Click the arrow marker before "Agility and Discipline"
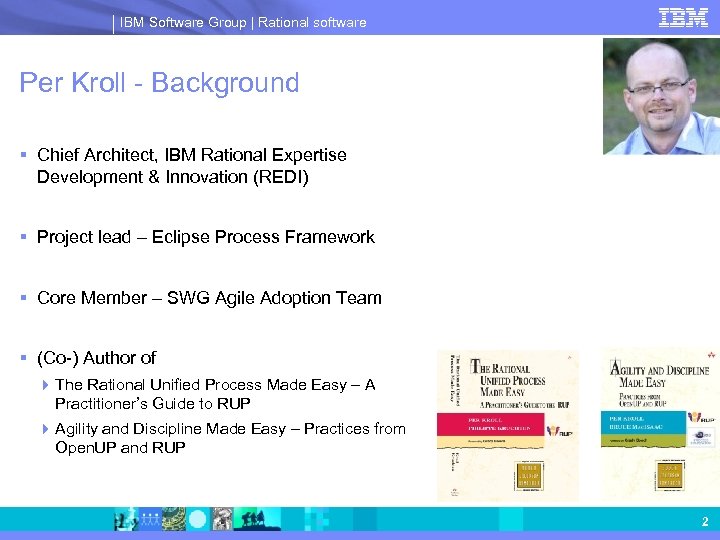 pyautogui.click(x=45, y=429)
